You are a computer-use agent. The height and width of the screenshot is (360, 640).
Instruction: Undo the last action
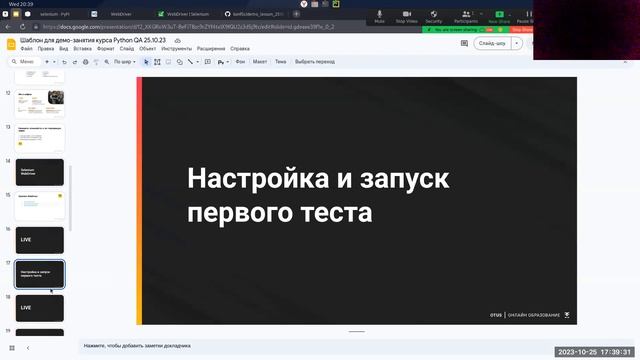64,62
